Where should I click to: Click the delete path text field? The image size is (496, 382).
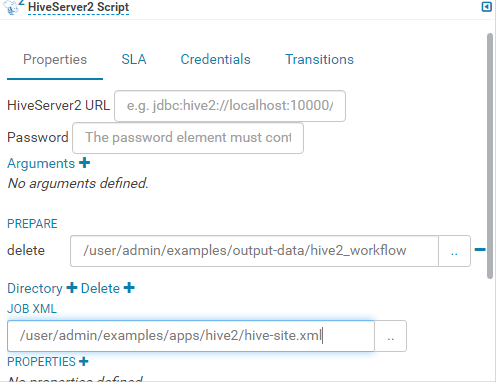coord(254,251)
